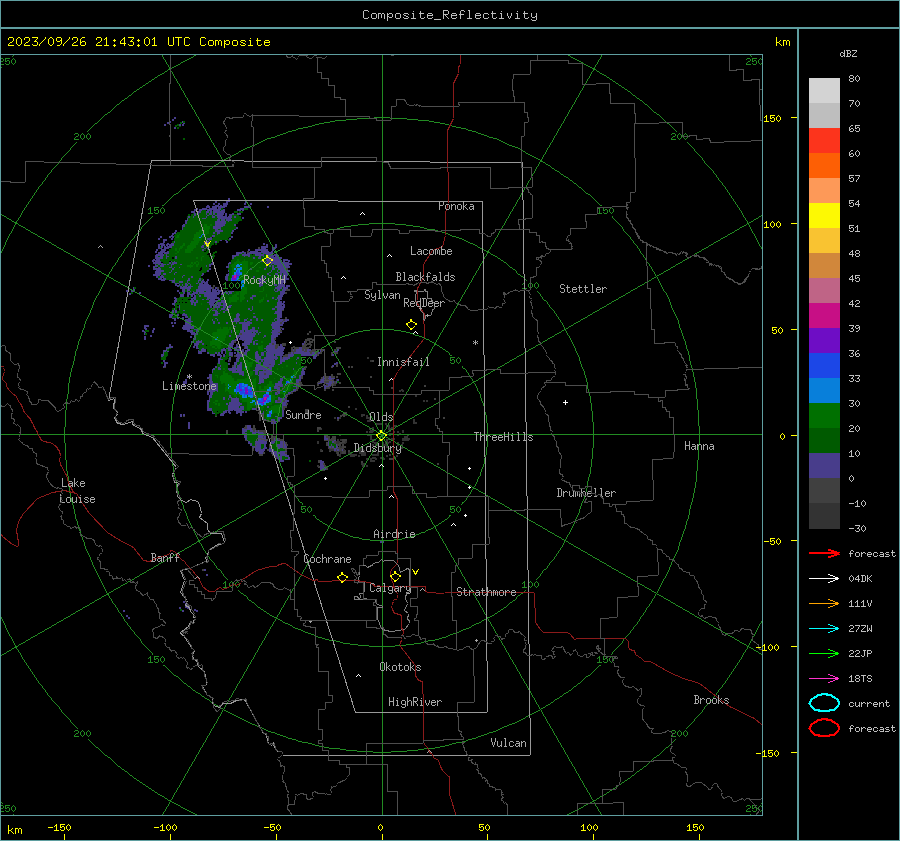Click the red swatch in dBZ scale
The width and height of the screenshot is (900, 841).
coord(824,141)
